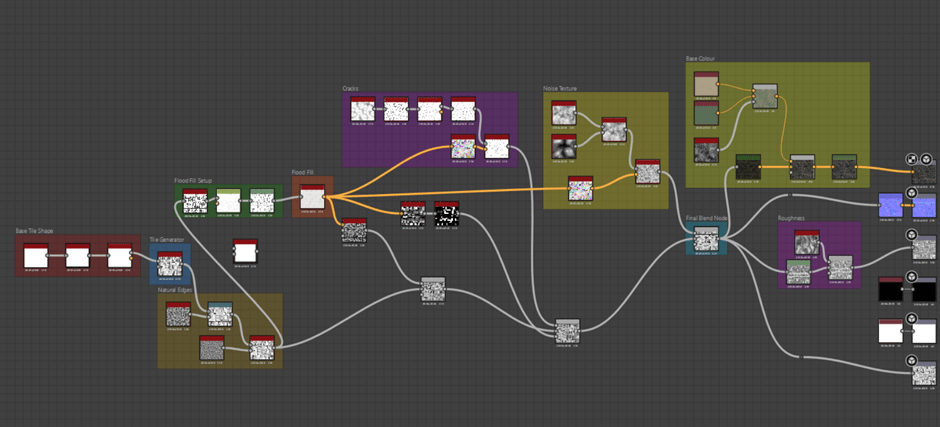Select the Noise Texture frame title

[x=560, y=88]
